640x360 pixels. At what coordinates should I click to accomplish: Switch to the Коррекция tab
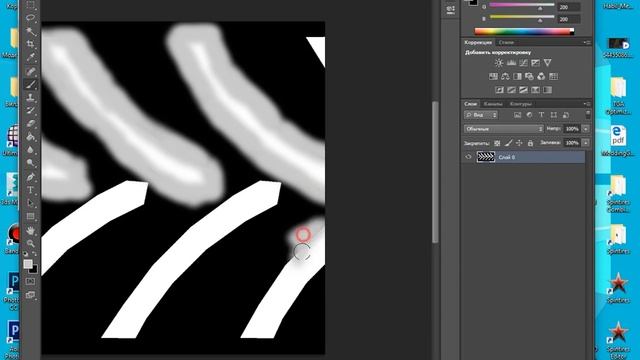pos(478,42)
